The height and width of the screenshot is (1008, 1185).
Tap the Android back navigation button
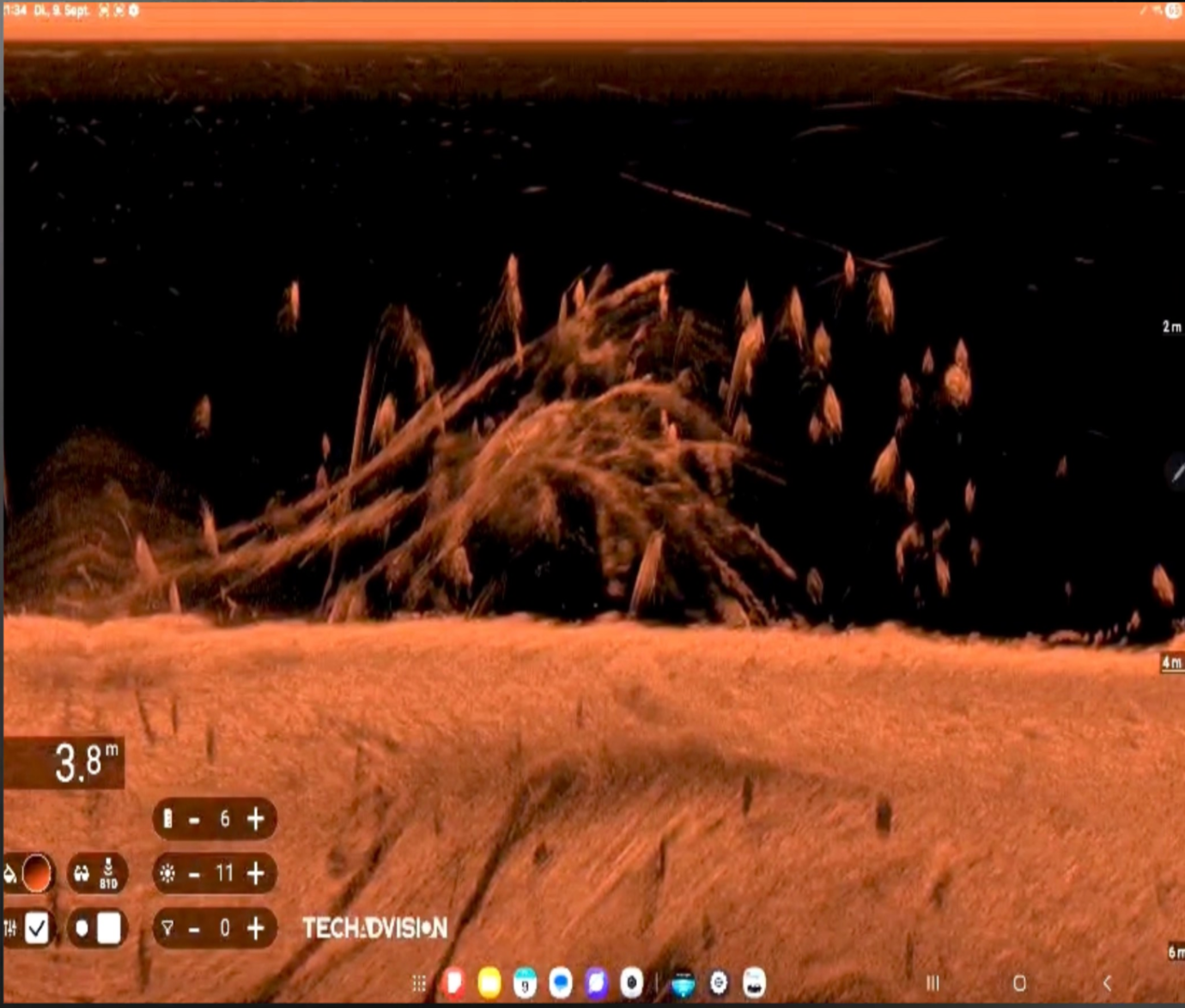coord(1107,983)
